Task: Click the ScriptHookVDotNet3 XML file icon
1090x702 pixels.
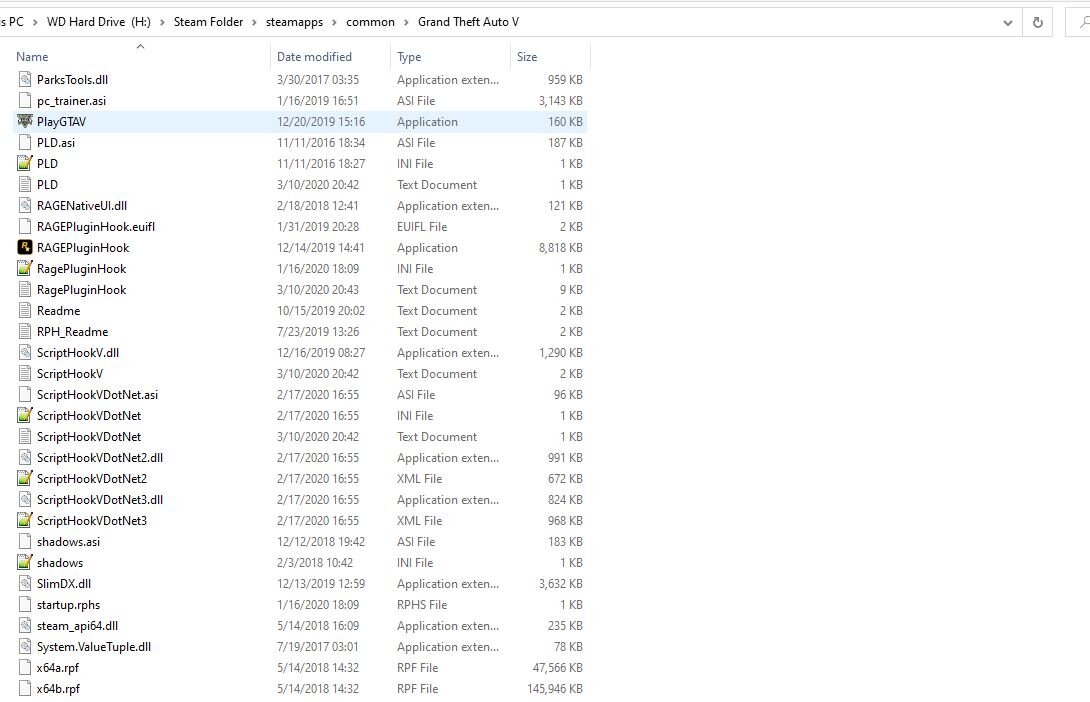Action: tap(25, 521)
